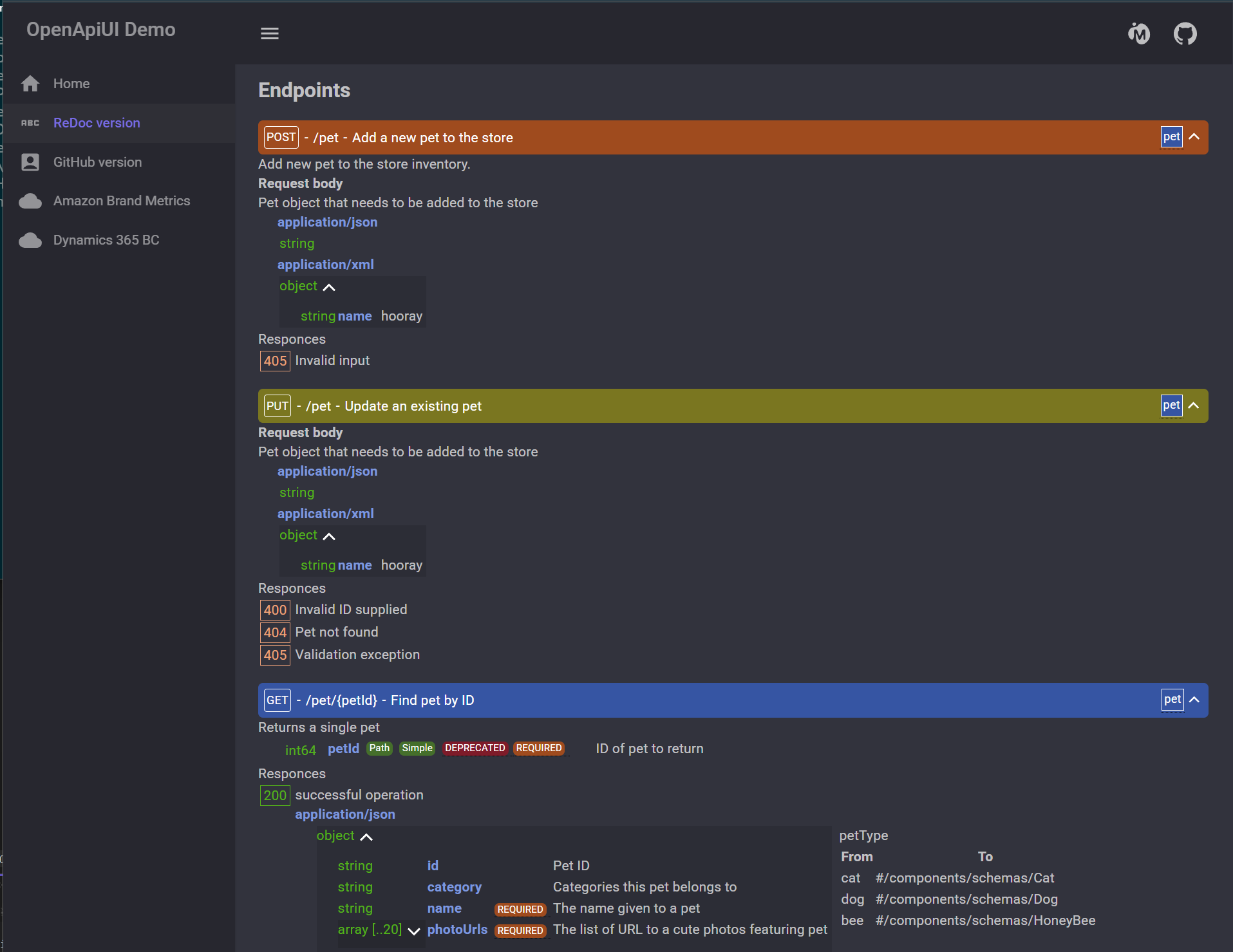Collapse the GET /pet/{petId} endpoint panel
Image resolution: width=1233 pixels, height=952 pixels.
pyautogui.click(x=1194, y=700)
